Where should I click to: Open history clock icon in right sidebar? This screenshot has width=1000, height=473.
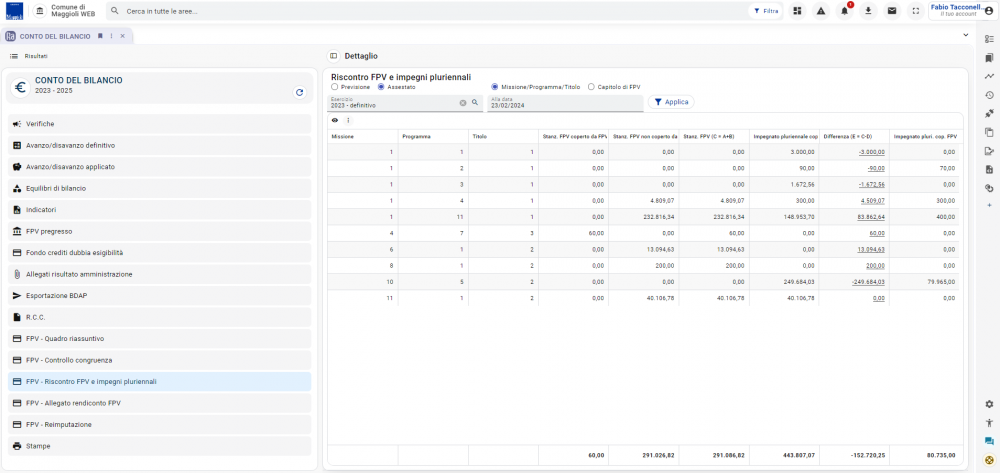click(989, 95)
